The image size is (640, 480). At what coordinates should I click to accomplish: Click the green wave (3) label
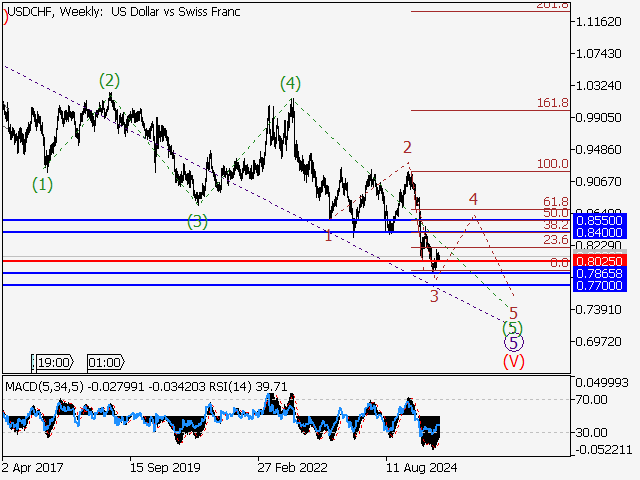point(197,221)
